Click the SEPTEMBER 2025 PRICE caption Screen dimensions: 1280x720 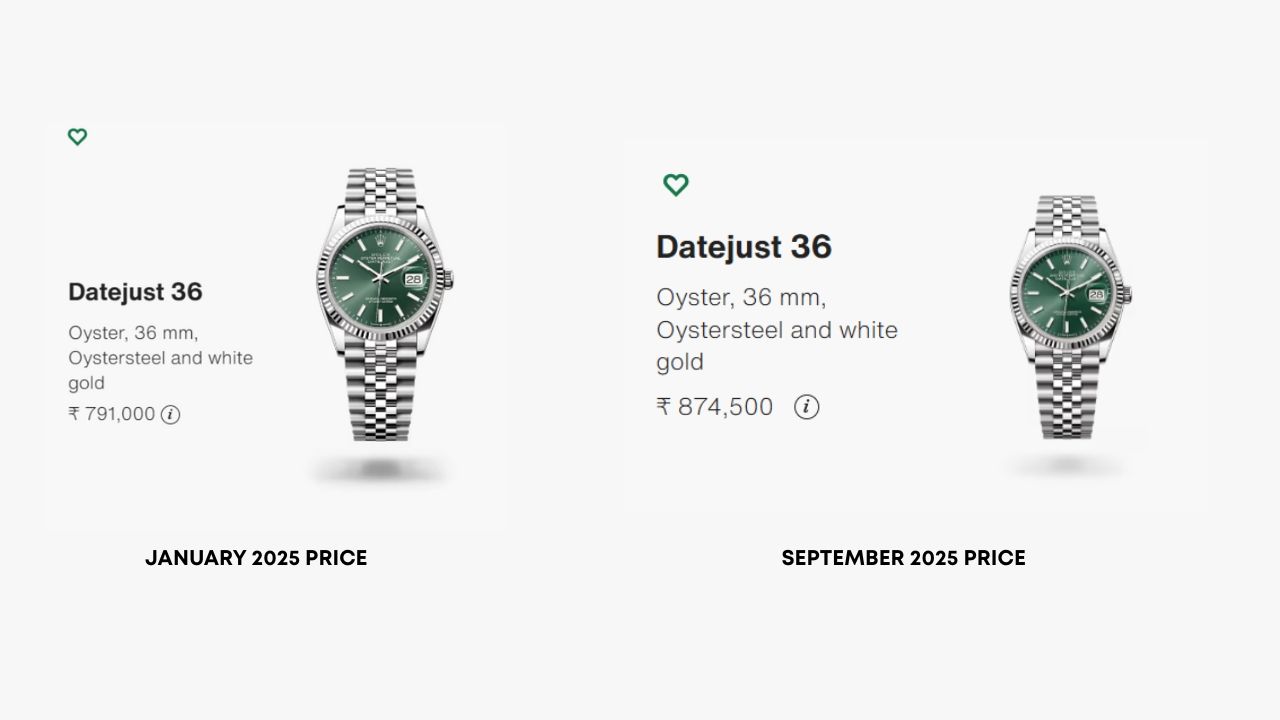click(x=903, y=558)
